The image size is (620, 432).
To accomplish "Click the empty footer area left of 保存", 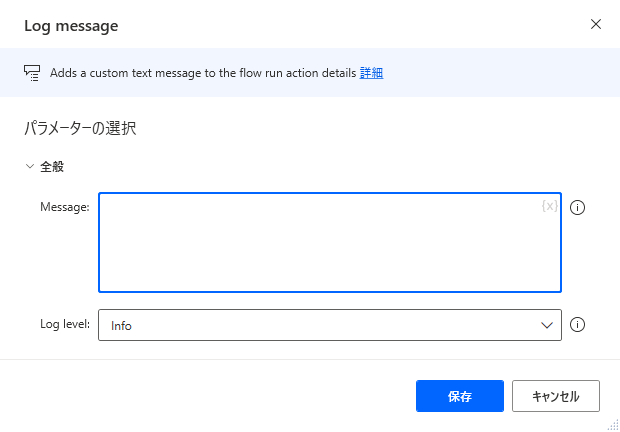I will point(200,395).
